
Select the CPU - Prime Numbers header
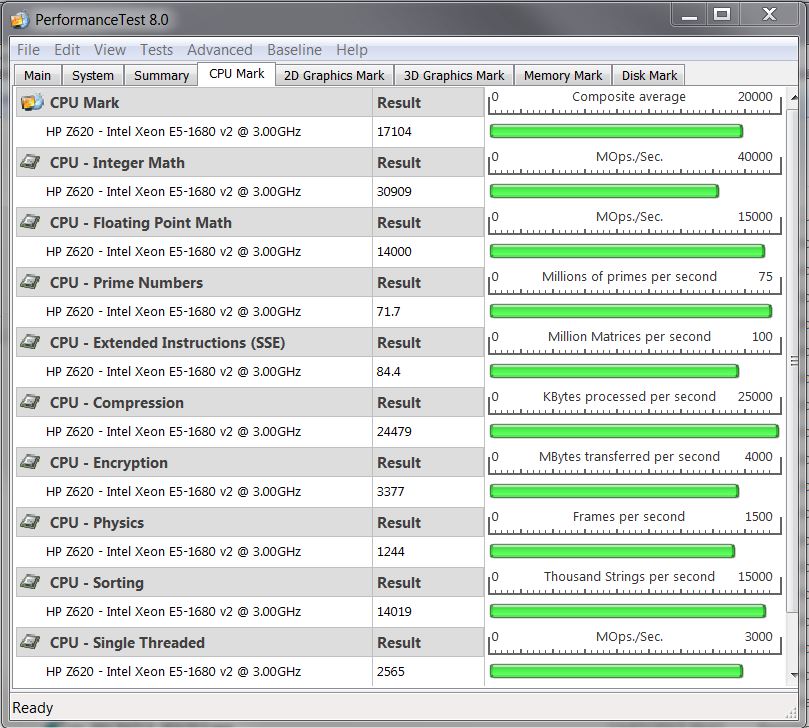(x=193, y=282)
